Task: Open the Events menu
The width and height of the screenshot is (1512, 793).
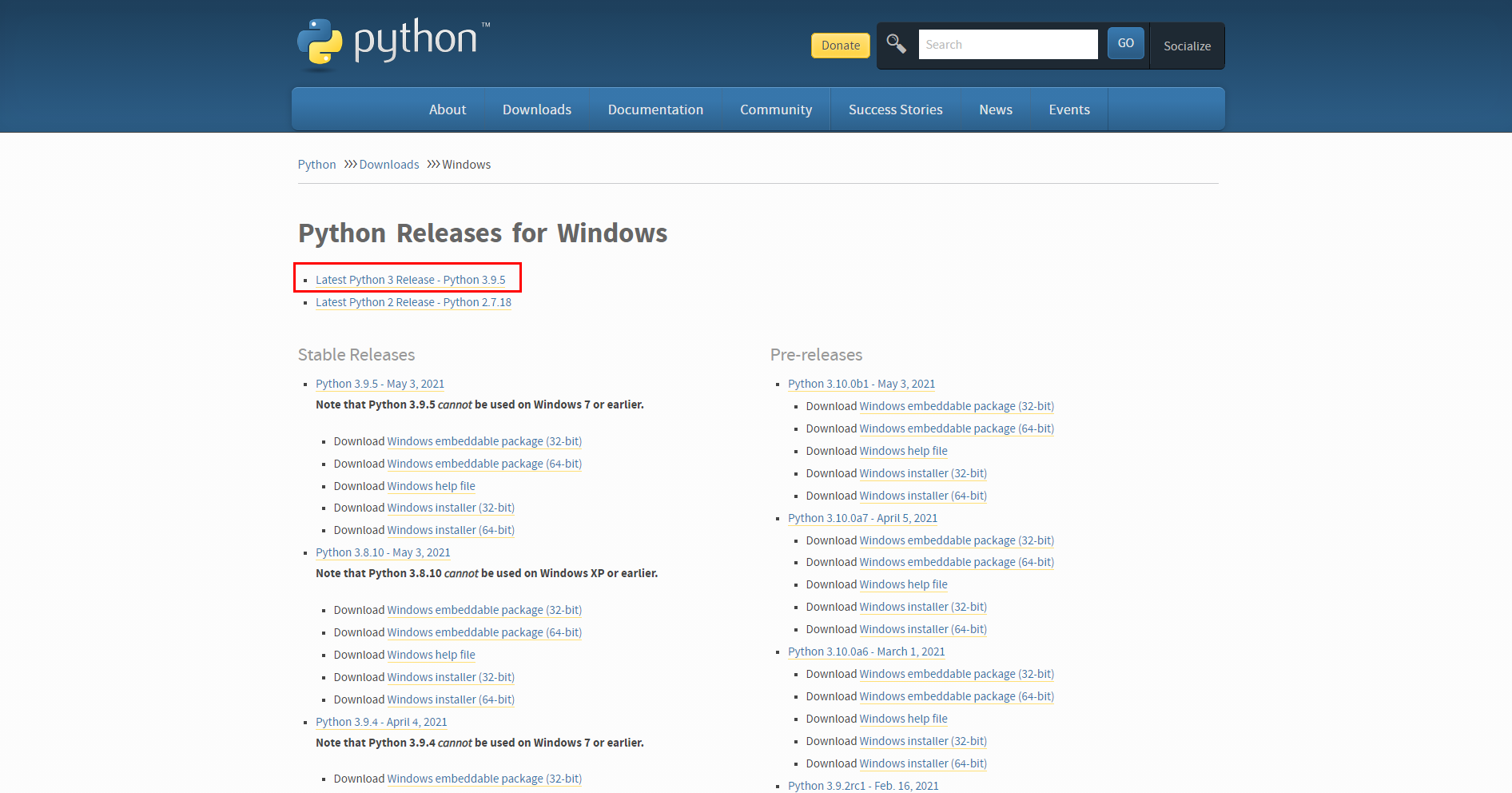Action: click(1069, 110)
